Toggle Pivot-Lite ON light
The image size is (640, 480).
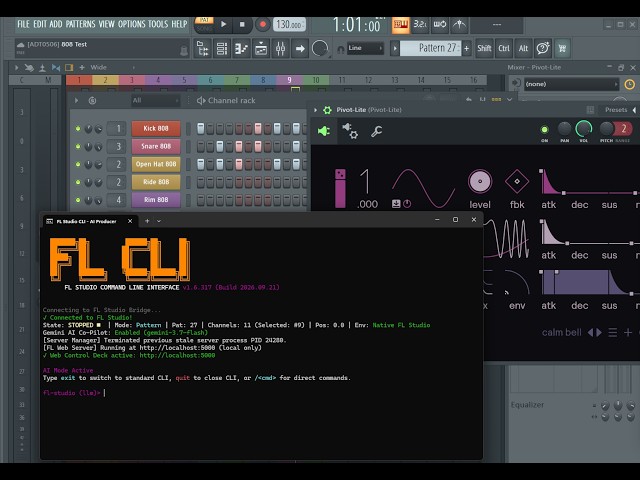(544, 130)
